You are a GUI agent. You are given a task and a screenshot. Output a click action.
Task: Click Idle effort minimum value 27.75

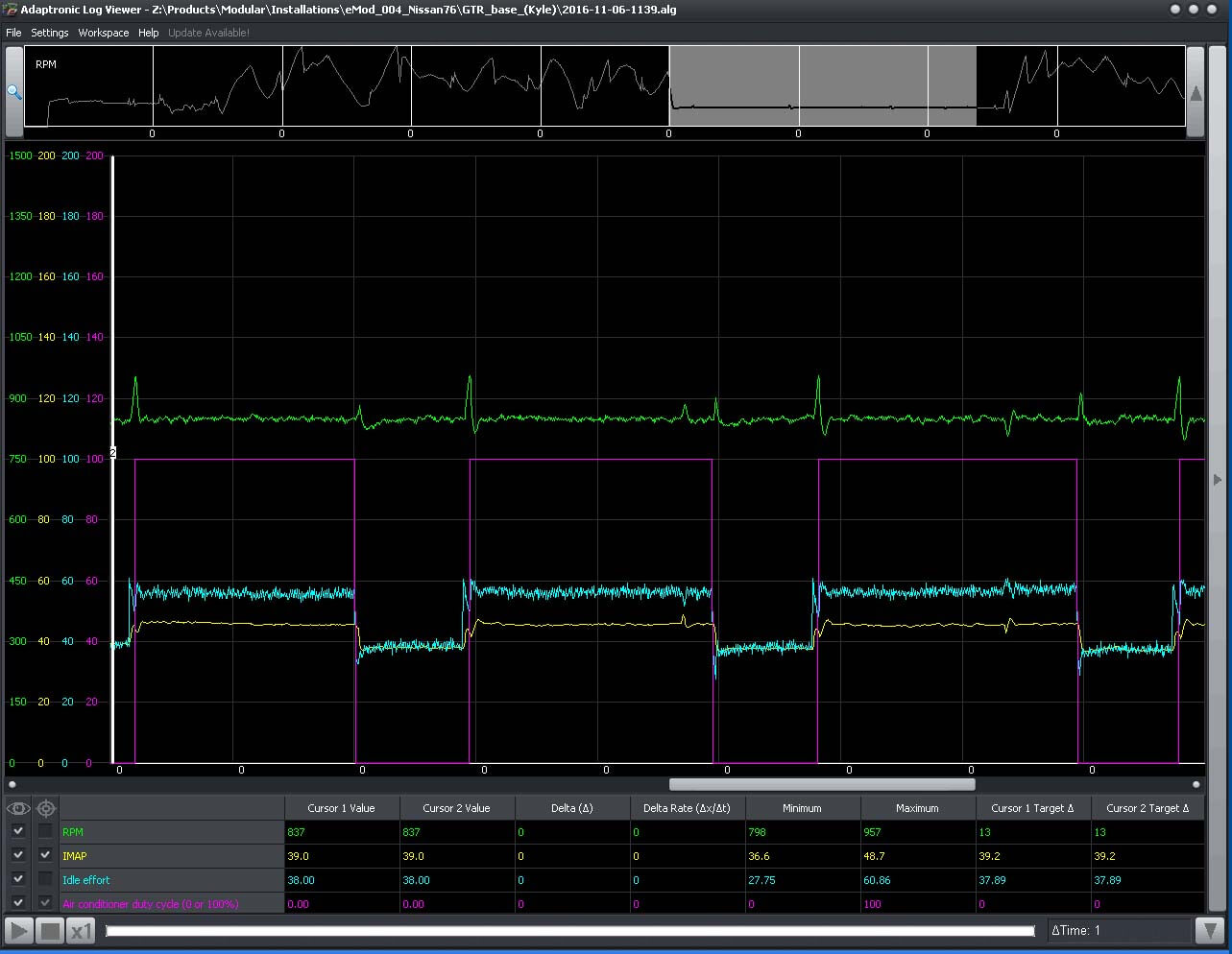[x=761, y=880]
